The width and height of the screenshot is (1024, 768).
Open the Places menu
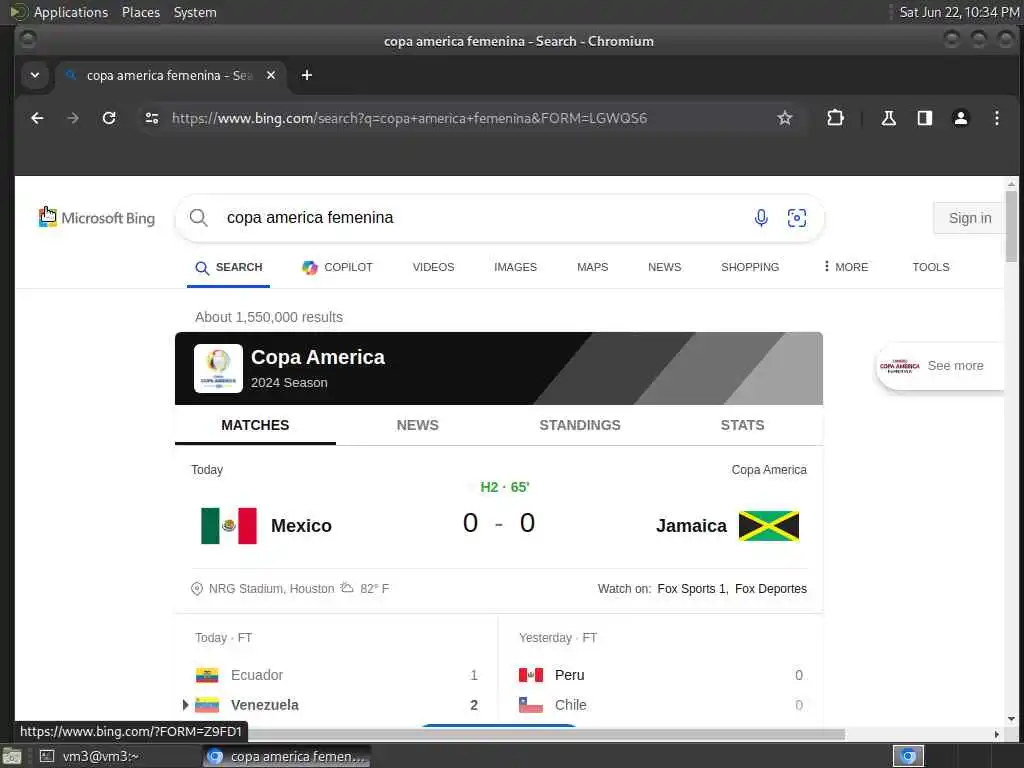(x=140, y=12)
